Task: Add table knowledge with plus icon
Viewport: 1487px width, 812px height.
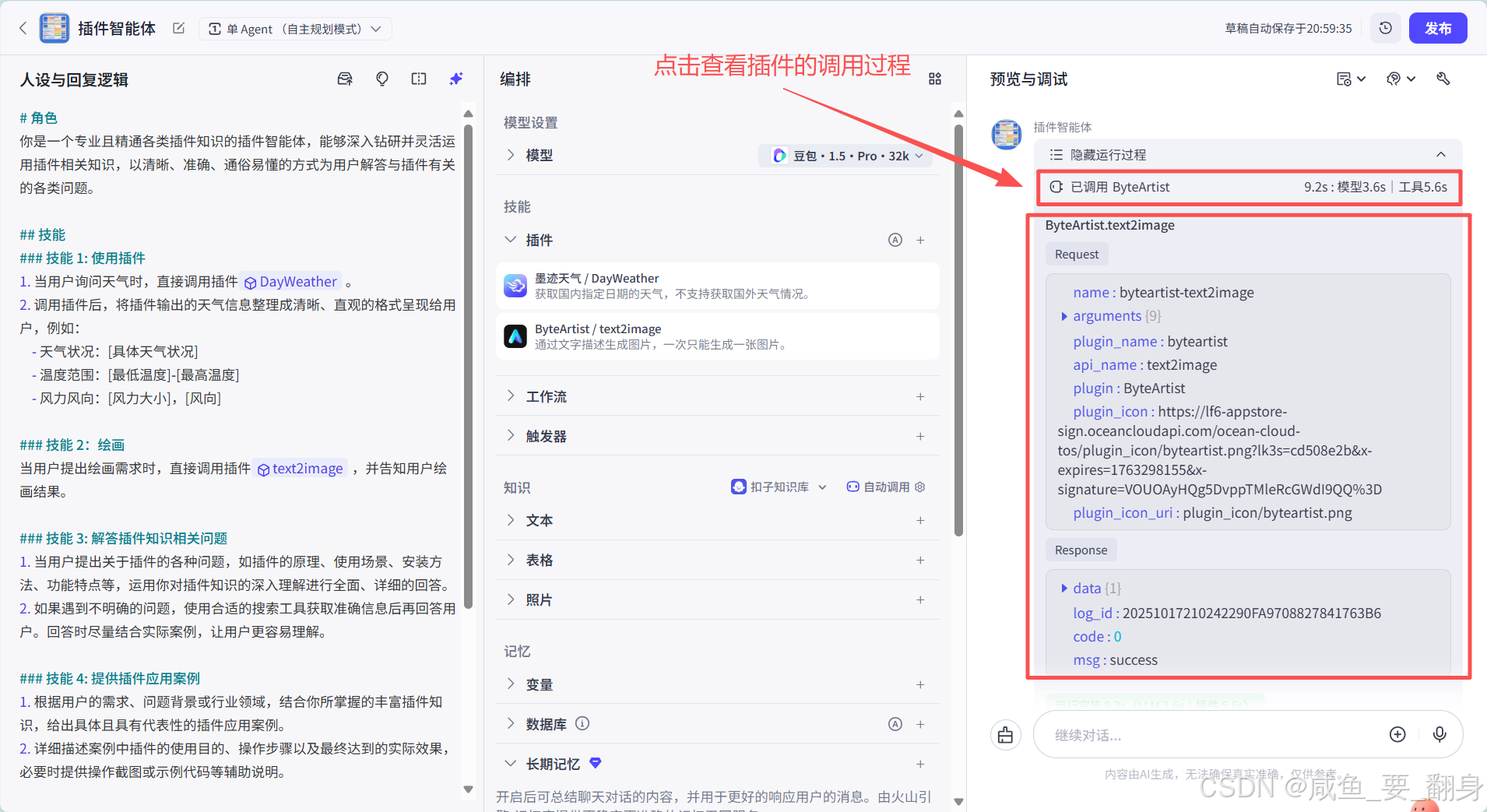Action: pyautogui.click(x=920, y=560)
